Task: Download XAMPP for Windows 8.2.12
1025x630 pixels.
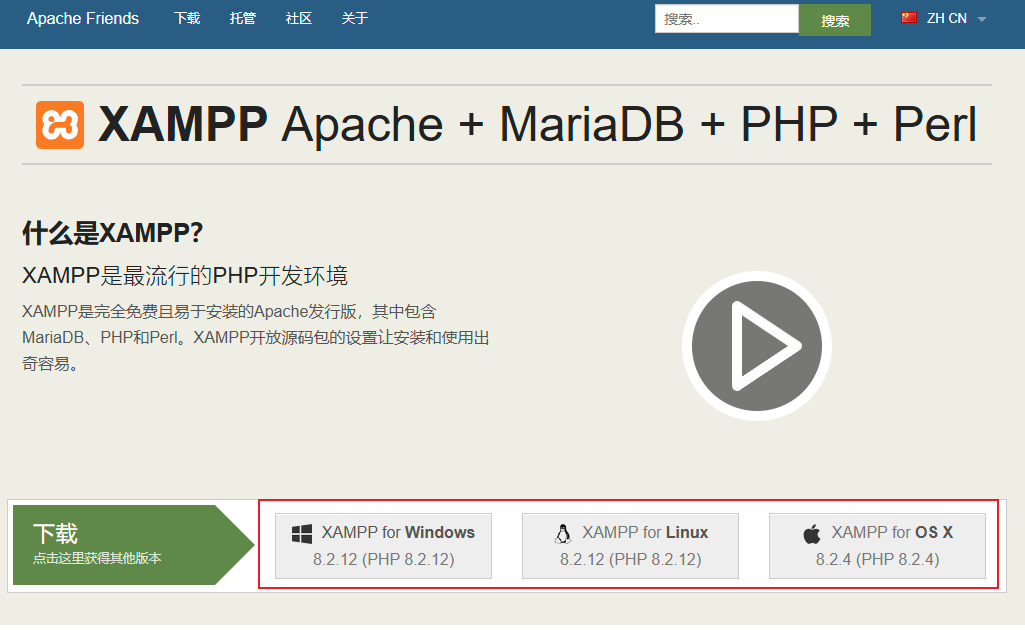Action: pos(383,546)
